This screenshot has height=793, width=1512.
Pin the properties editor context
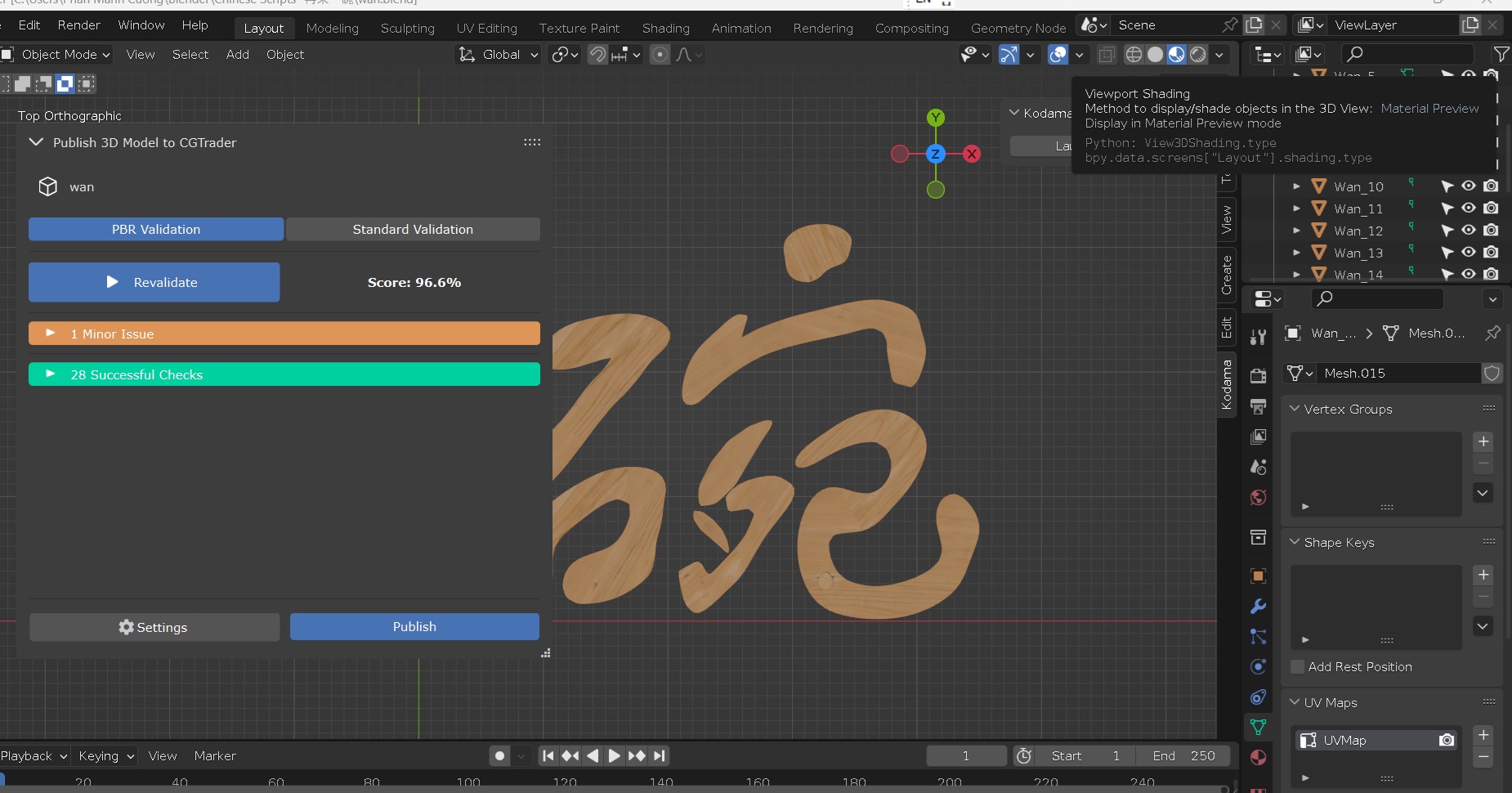coord(1492,333)
